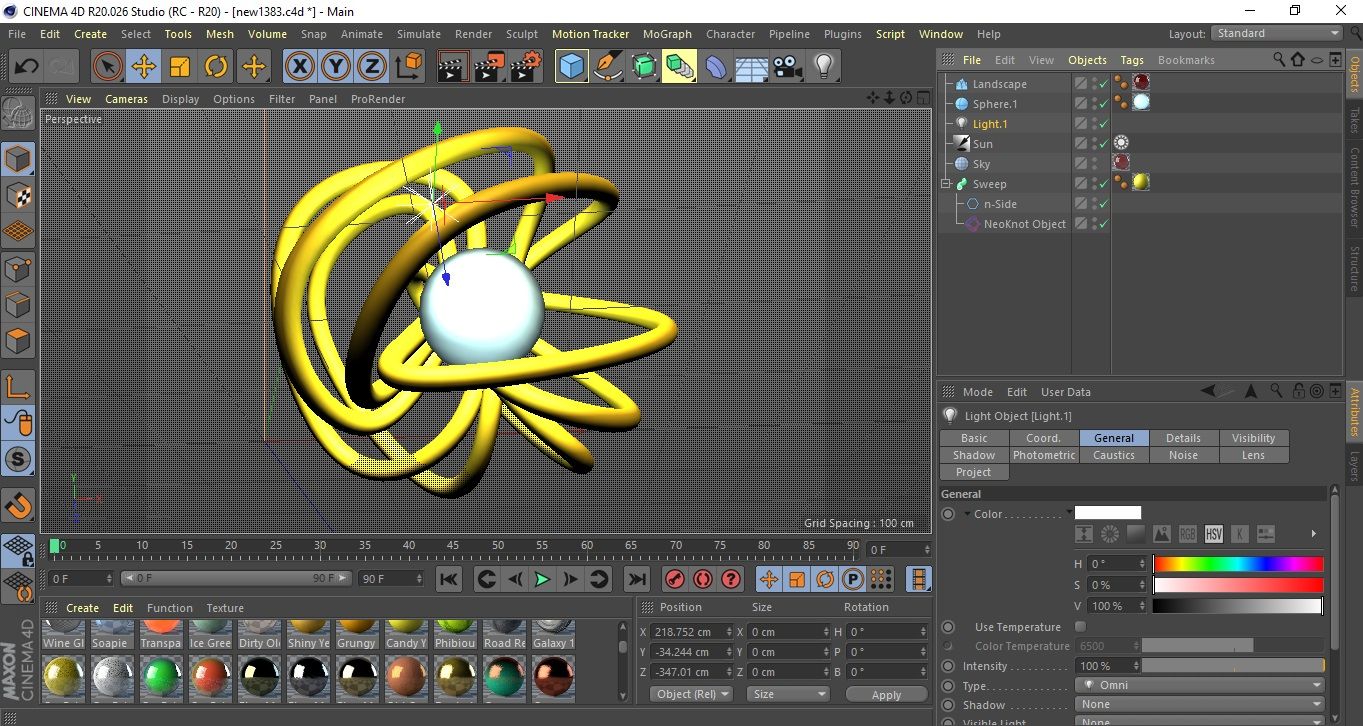Toggle Y axis lock
This screenshot has width=1363, height=726.
click(336, 67)
